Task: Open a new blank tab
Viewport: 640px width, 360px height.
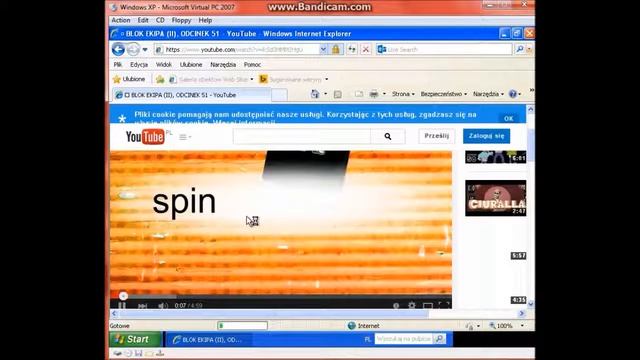Action: [x=279, y=95]
